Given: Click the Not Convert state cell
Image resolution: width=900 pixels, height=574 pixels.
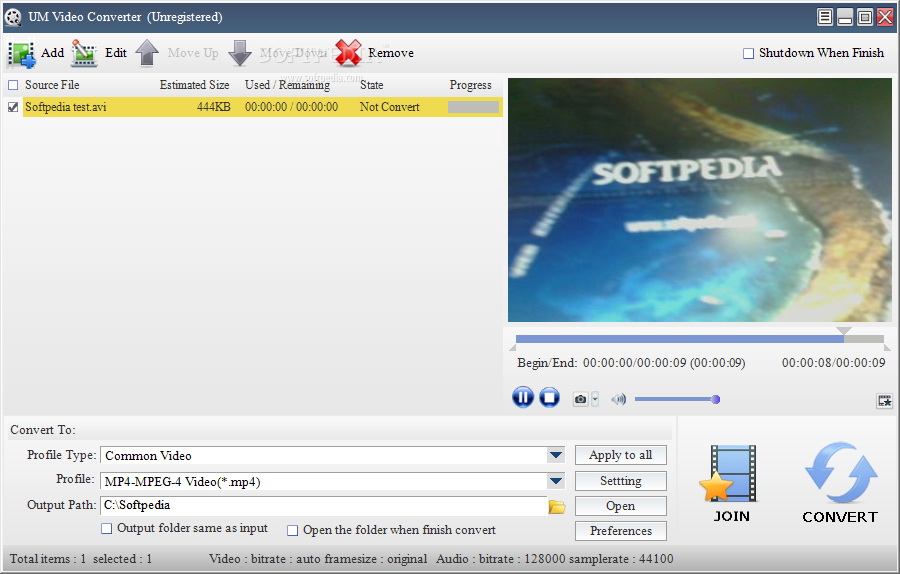Looking at the screenshot, I should point(390,107).
